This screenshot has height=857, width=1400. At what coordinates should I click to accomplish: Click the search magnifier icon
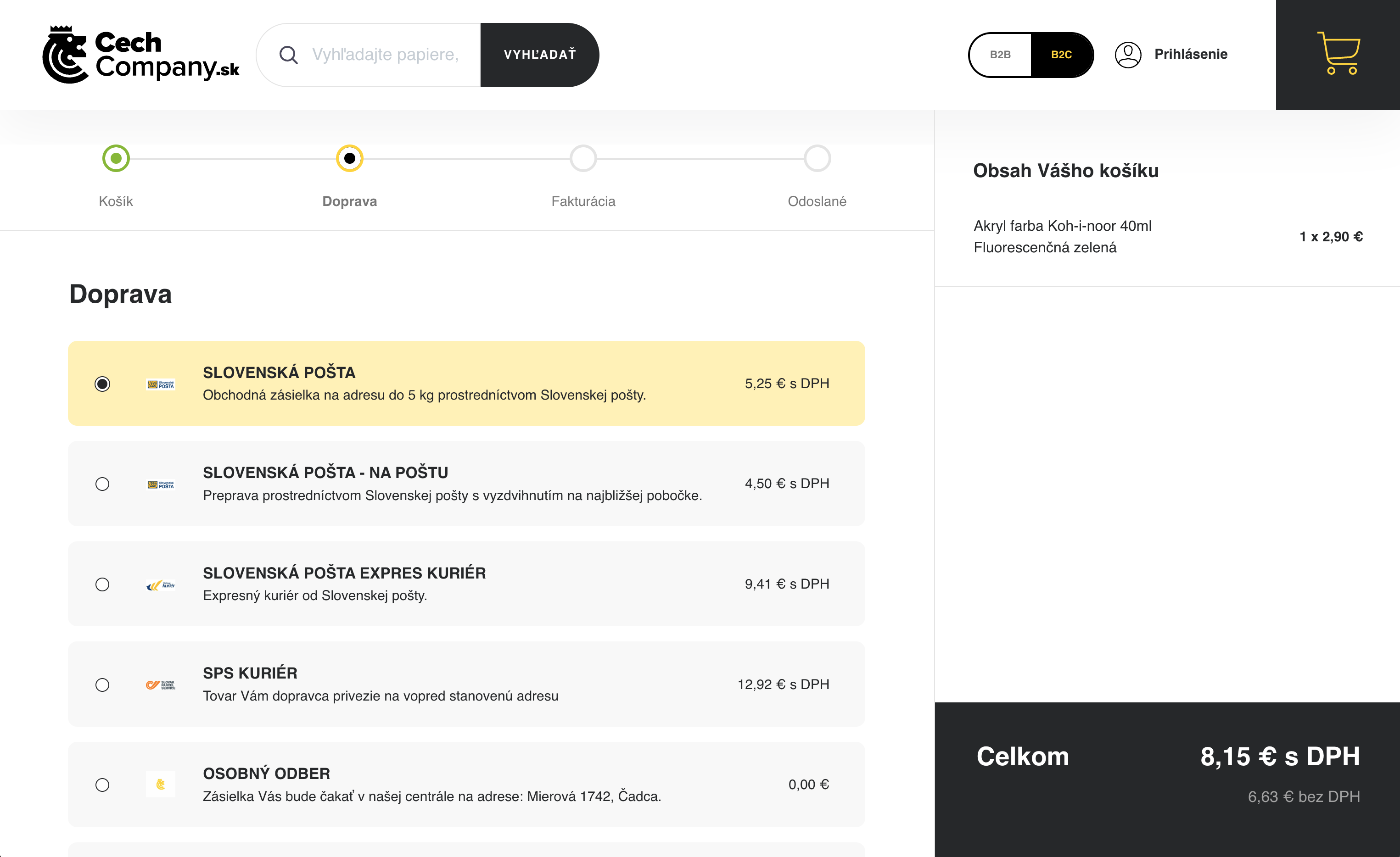click(x=289, y=55)
